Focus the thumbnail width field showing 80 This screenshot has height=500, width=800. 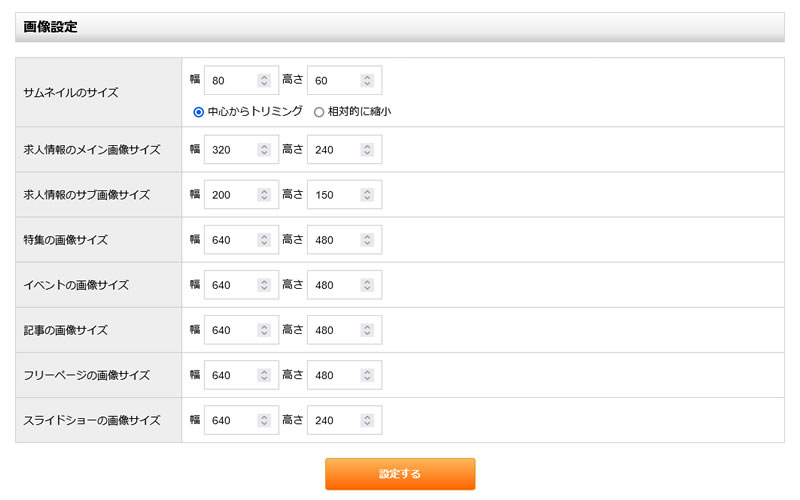pos(231,80)
